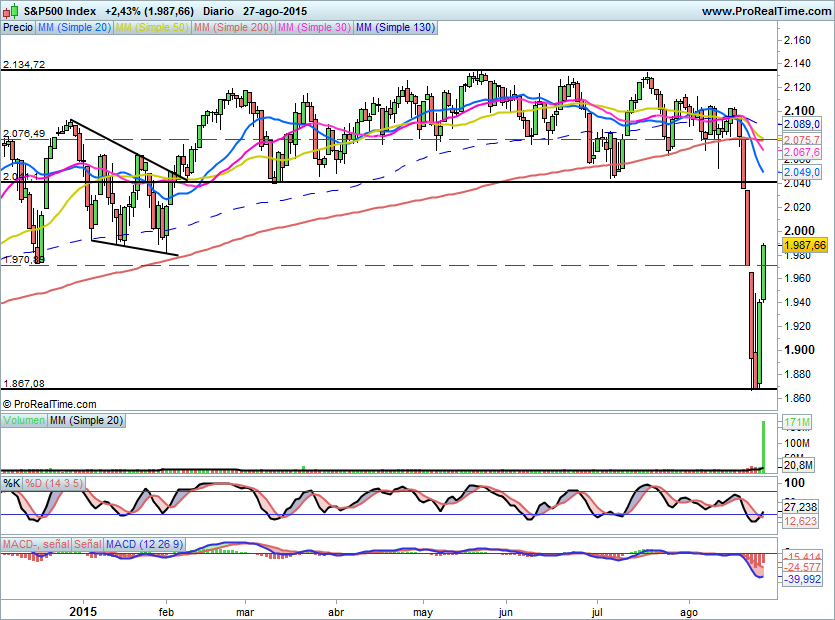The width and height of the screenshot is (835, 620).
Task: Click the 27,238 stochastic value tag
Action: pos(800,507)
